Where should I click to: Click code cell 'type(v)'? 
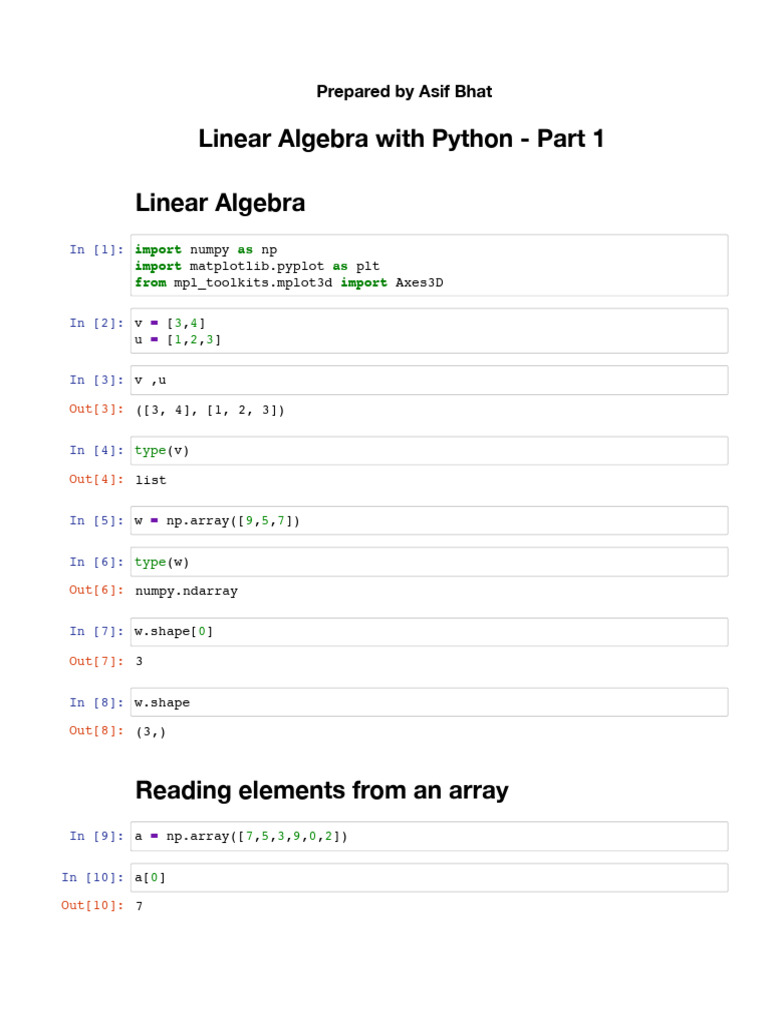[429, 451]
